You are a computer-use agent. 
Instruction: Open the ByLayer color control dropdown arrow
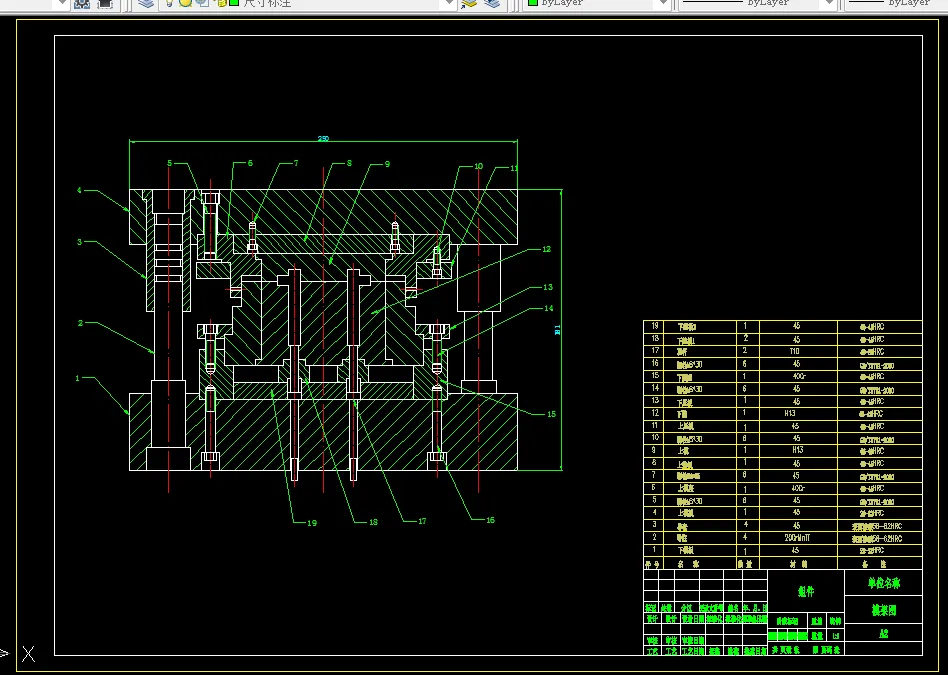(663, 3)
